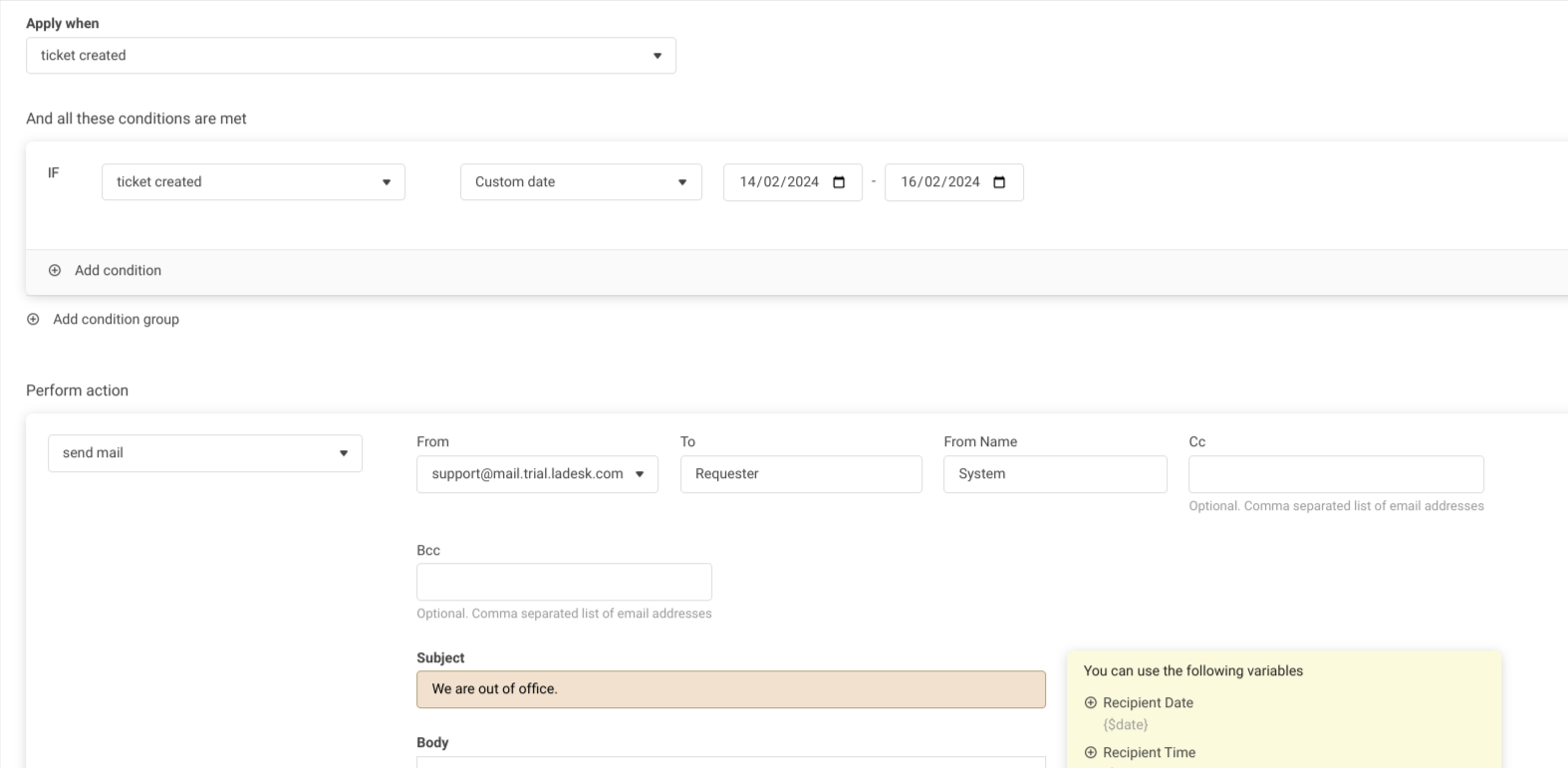Click the plus icon beside Add condition group

pyautogui.click(x=33, y=319)
